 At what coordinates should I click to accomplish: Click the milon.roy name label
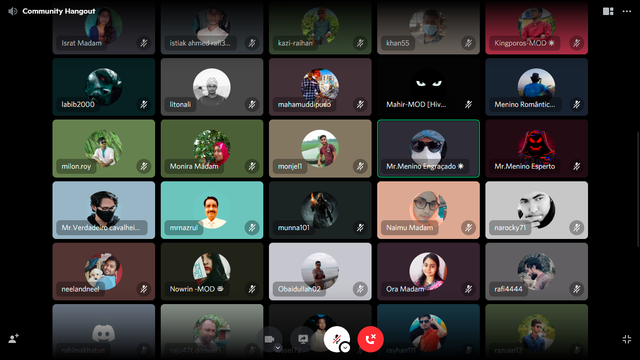(x=76, y=166)
